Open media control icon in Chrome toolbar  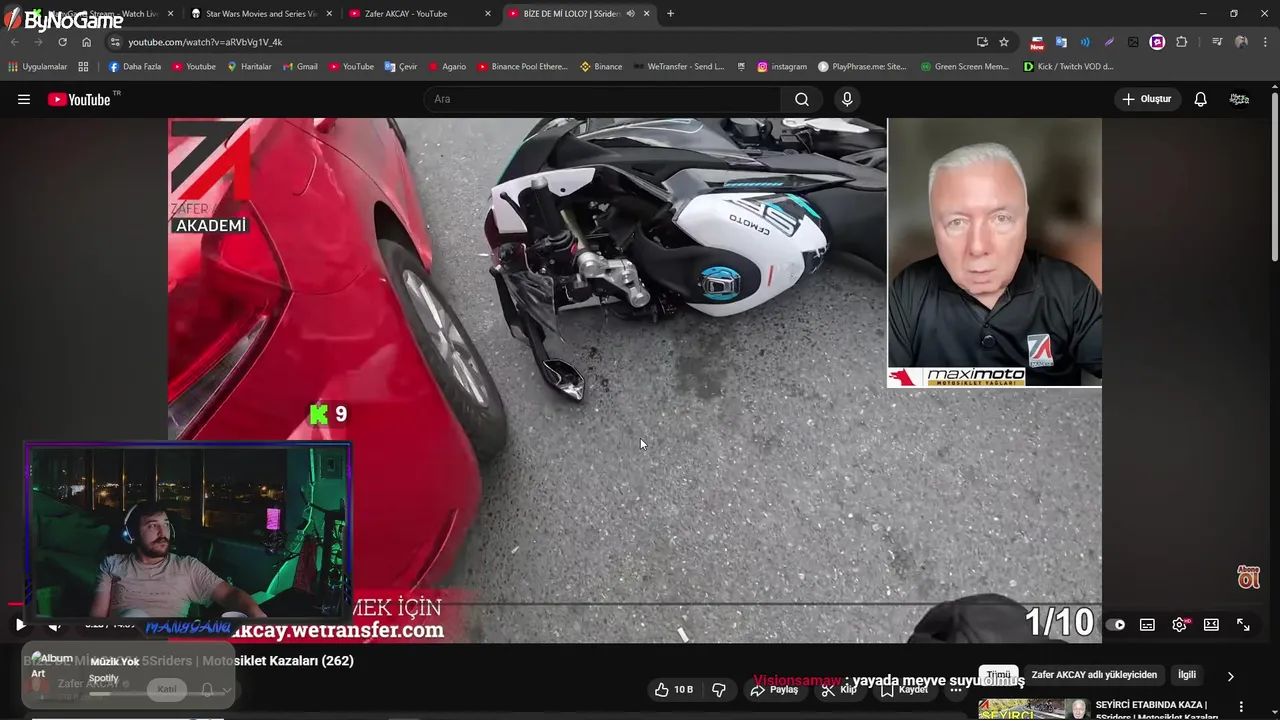pos(1217,42)
